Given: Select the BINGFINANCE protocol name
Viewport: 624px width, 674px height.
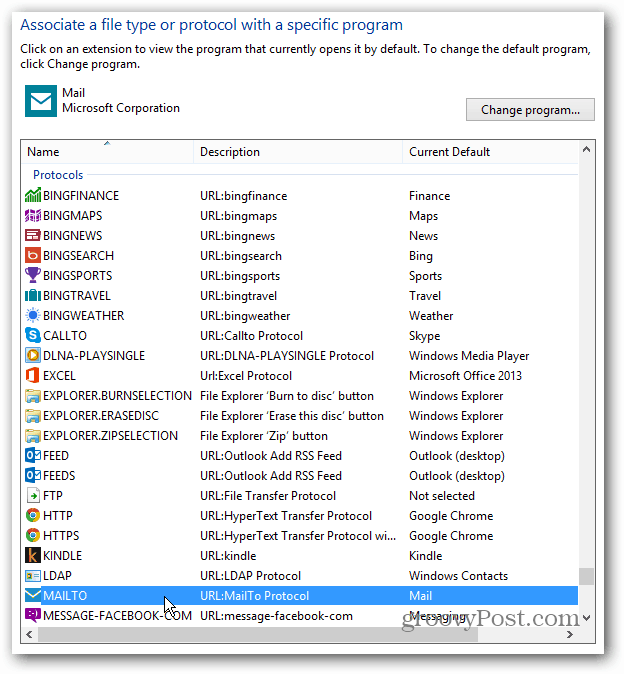Looking at the screenshot, I should 81,196.
